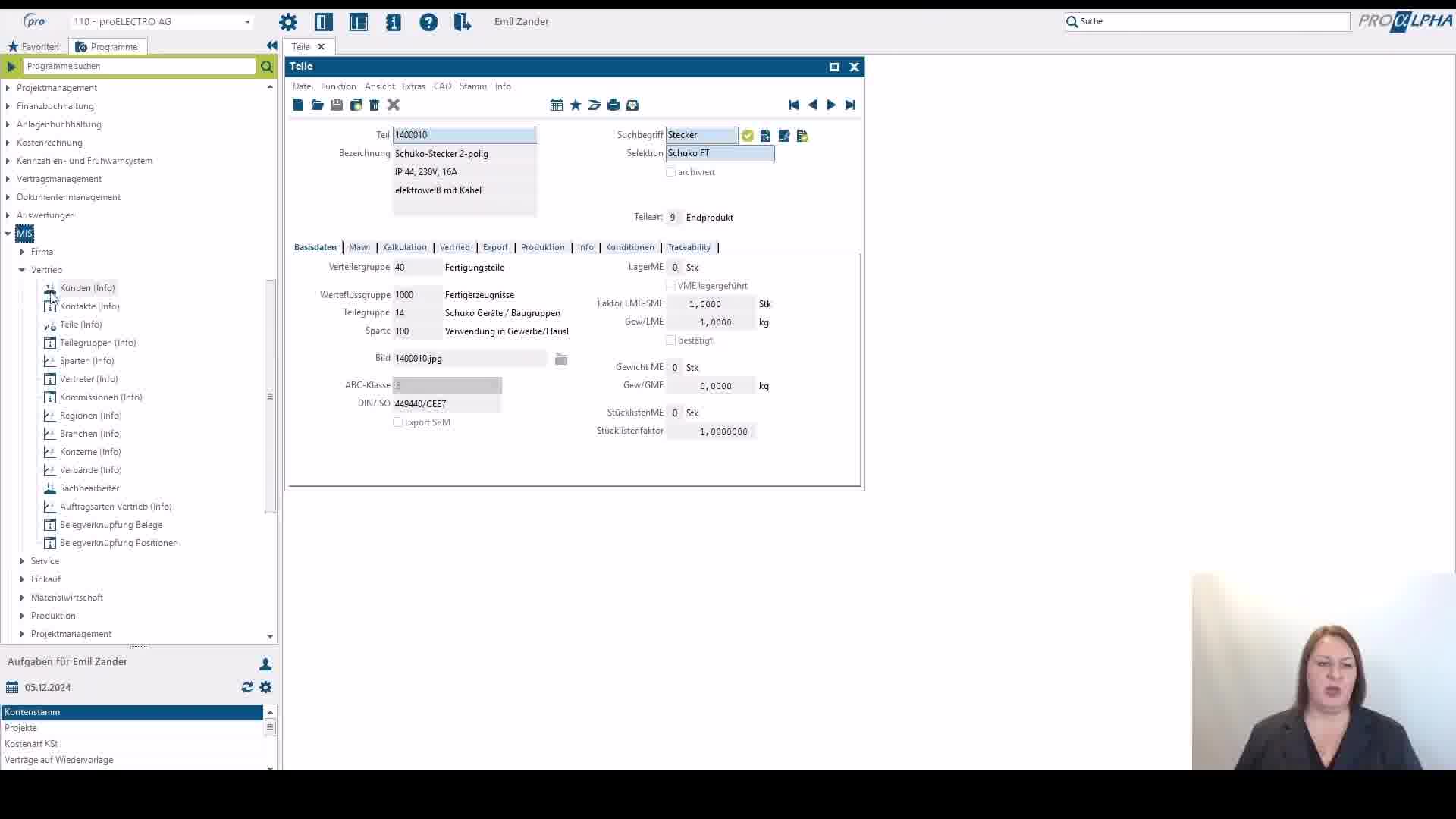Click the copy record icon in the Teile toolbar
This screenshot has height=819, width=1456.
point(356,105)
